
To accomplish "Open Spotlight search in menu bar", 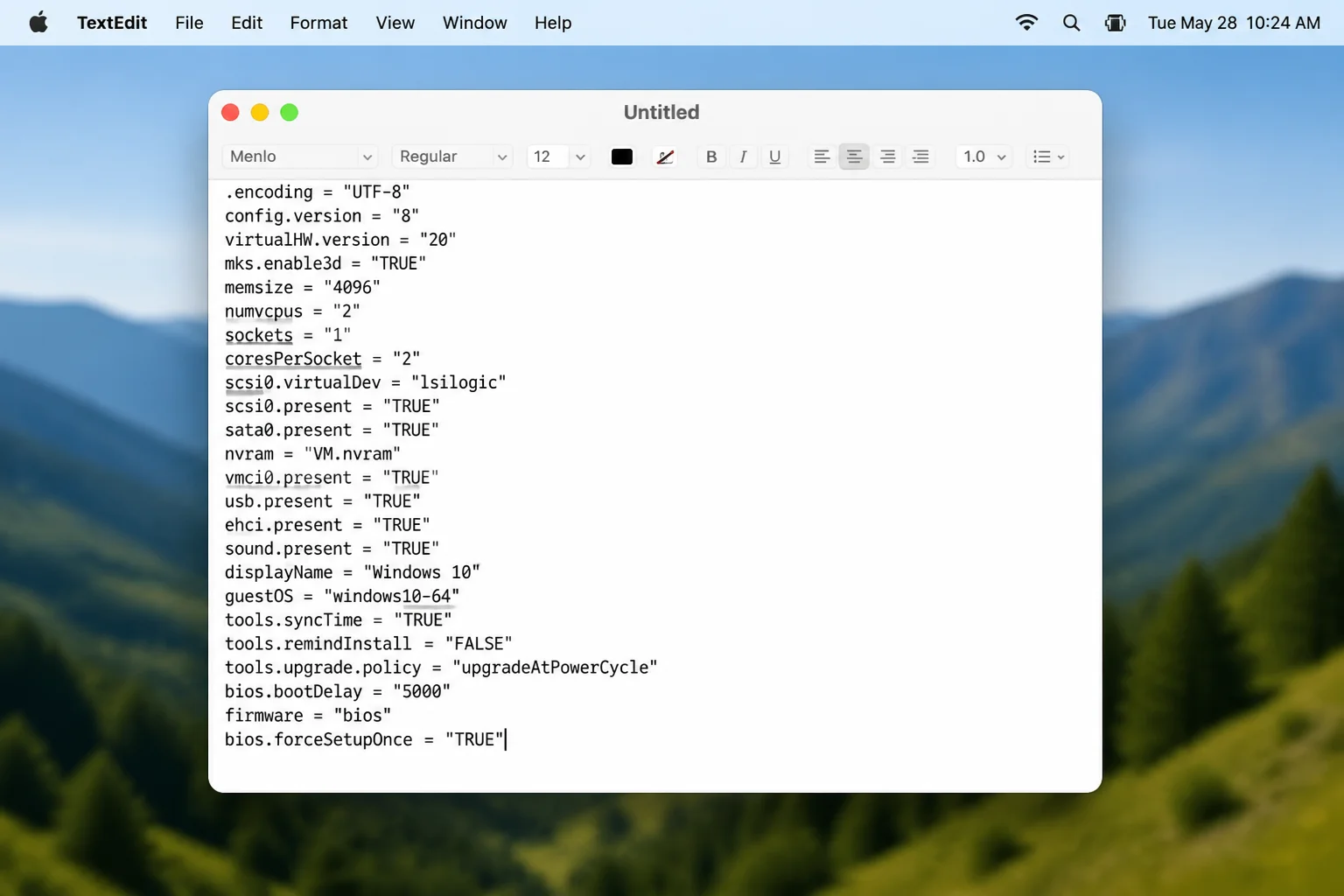I will [1071, 23].
